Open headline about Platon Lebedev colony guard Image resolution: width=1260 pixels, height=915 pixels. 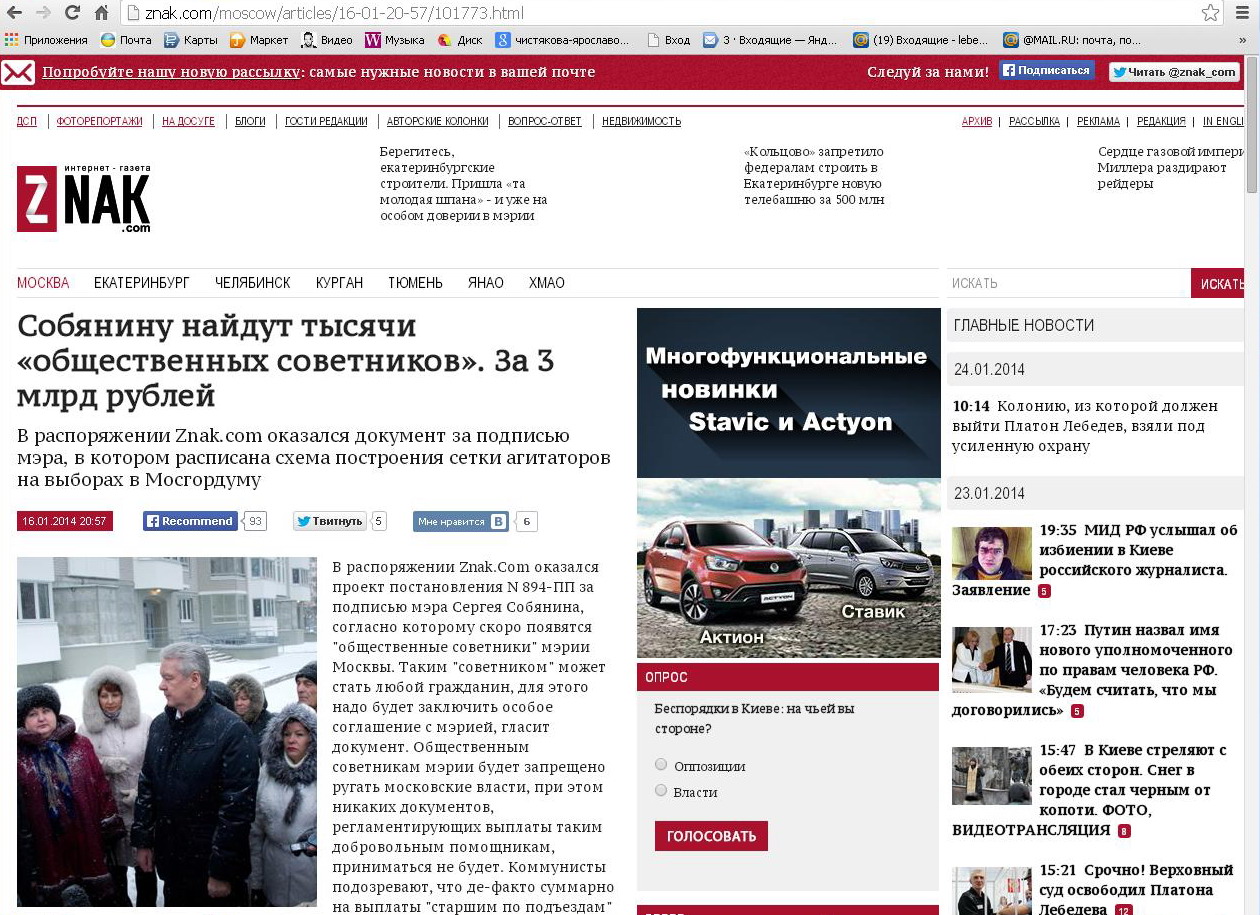tap(1085, 426)
